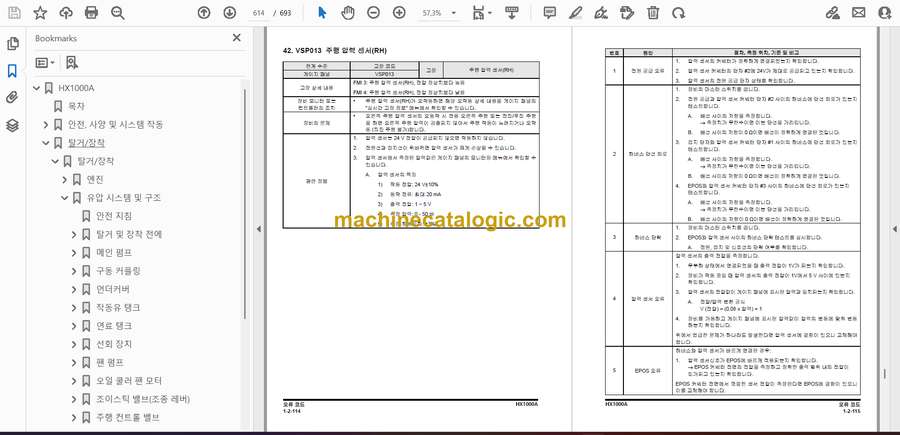Open the bookmark options dropdown menu

45,63
